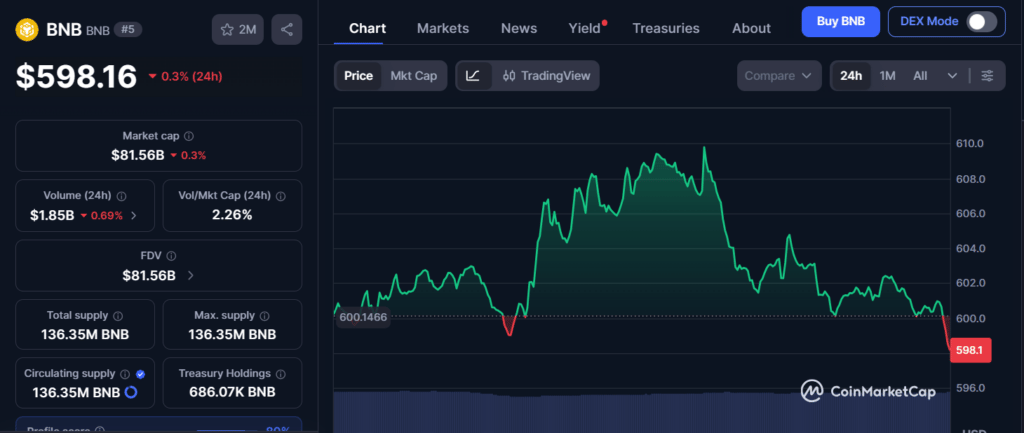Click Treasury Holdings info icon
1024x433 pixels.
pyautogui.click(x=281, y=373)
